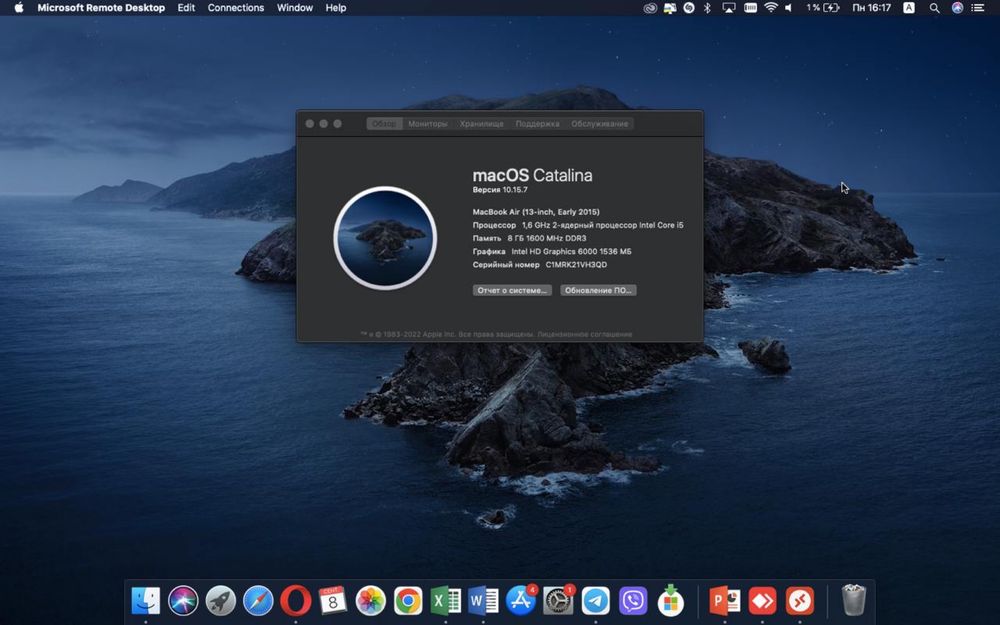
Task: Launch Siri from the Dock
Action: click(183, 600)
